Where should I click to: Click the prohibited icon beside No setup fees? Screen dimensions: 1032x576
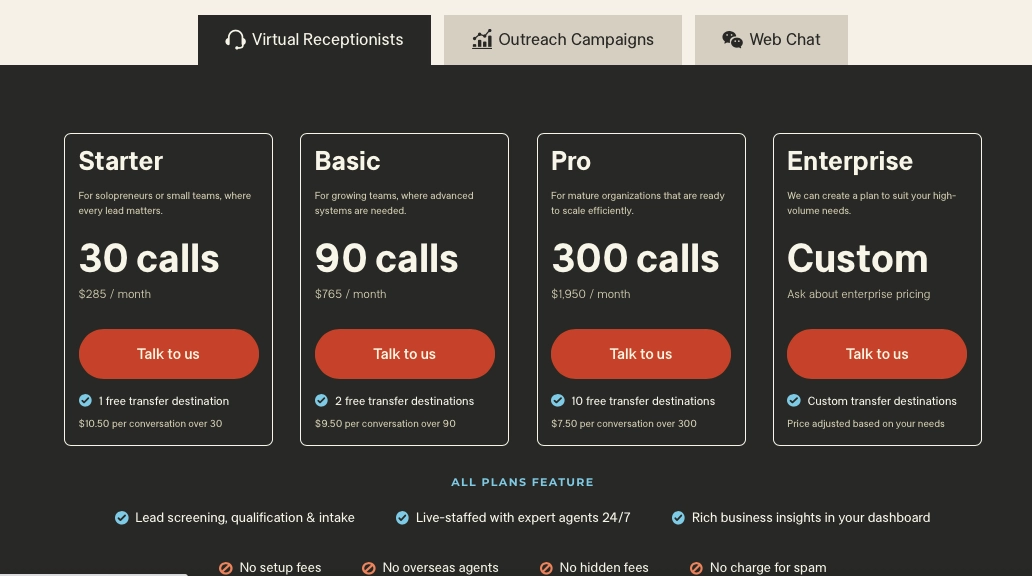coord(226,568)
